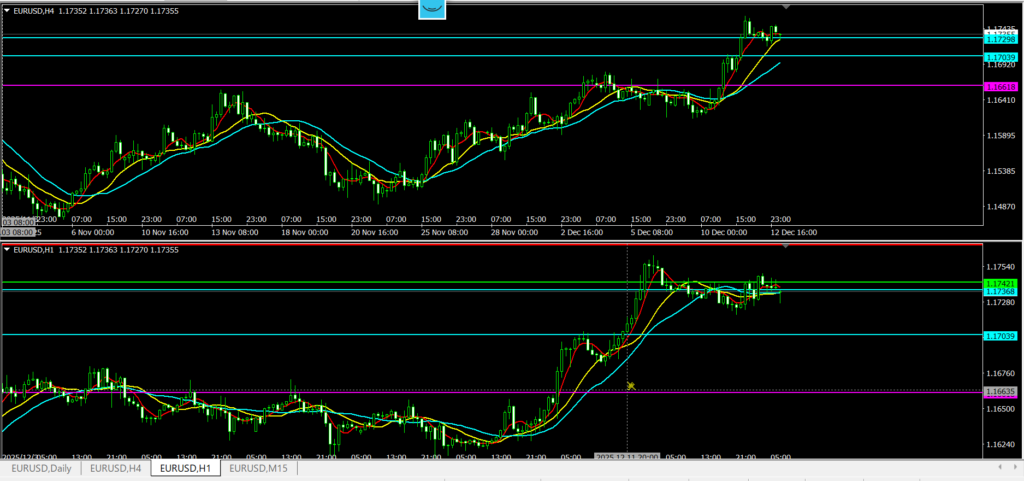Viewport: 1024px width, 481px height.
Task: Expand the H4 chart title dropdown triangle
Action: [7, 10]
